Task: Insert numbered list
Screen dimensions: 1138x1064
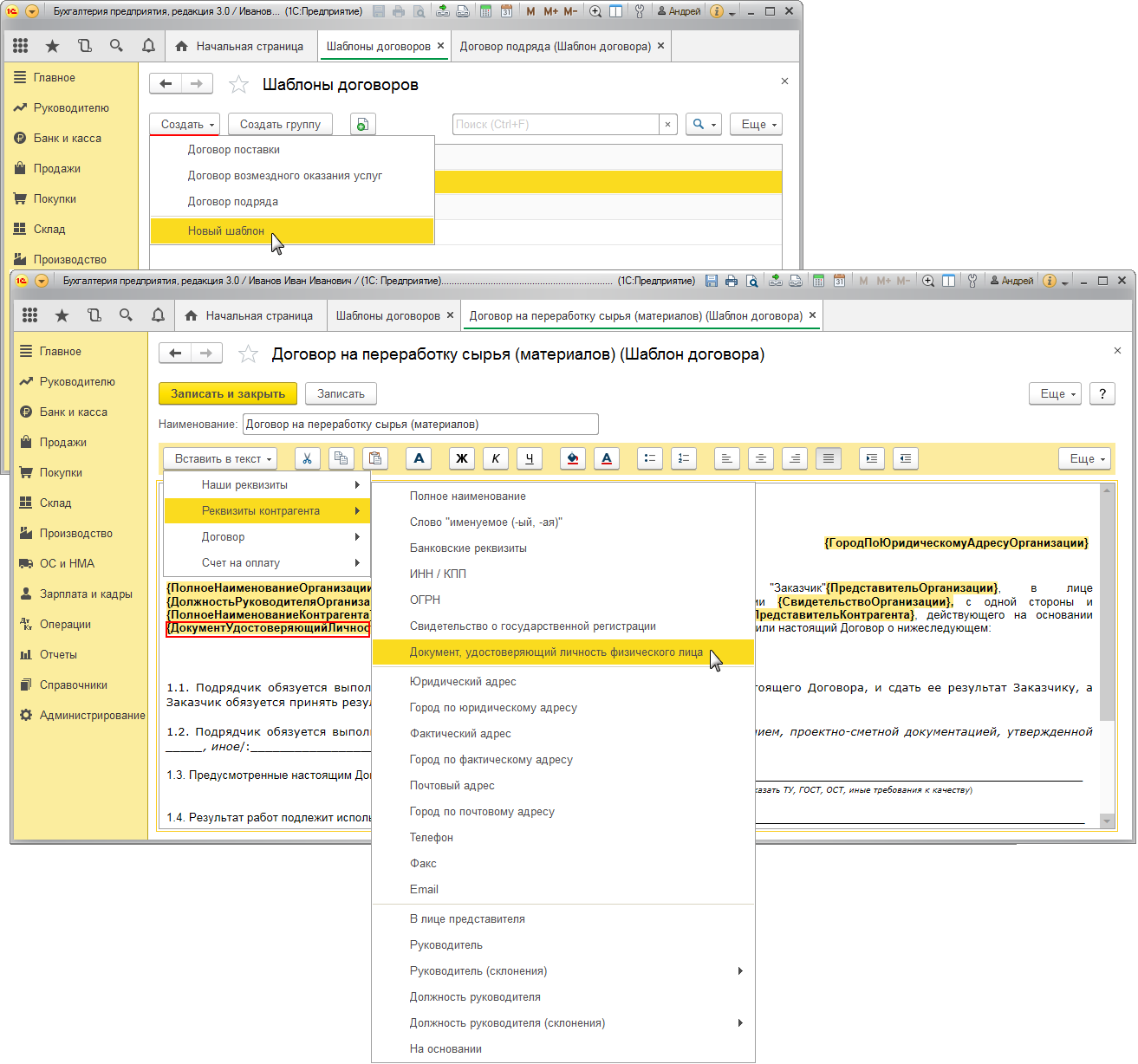Action: (x=684, y=458)
